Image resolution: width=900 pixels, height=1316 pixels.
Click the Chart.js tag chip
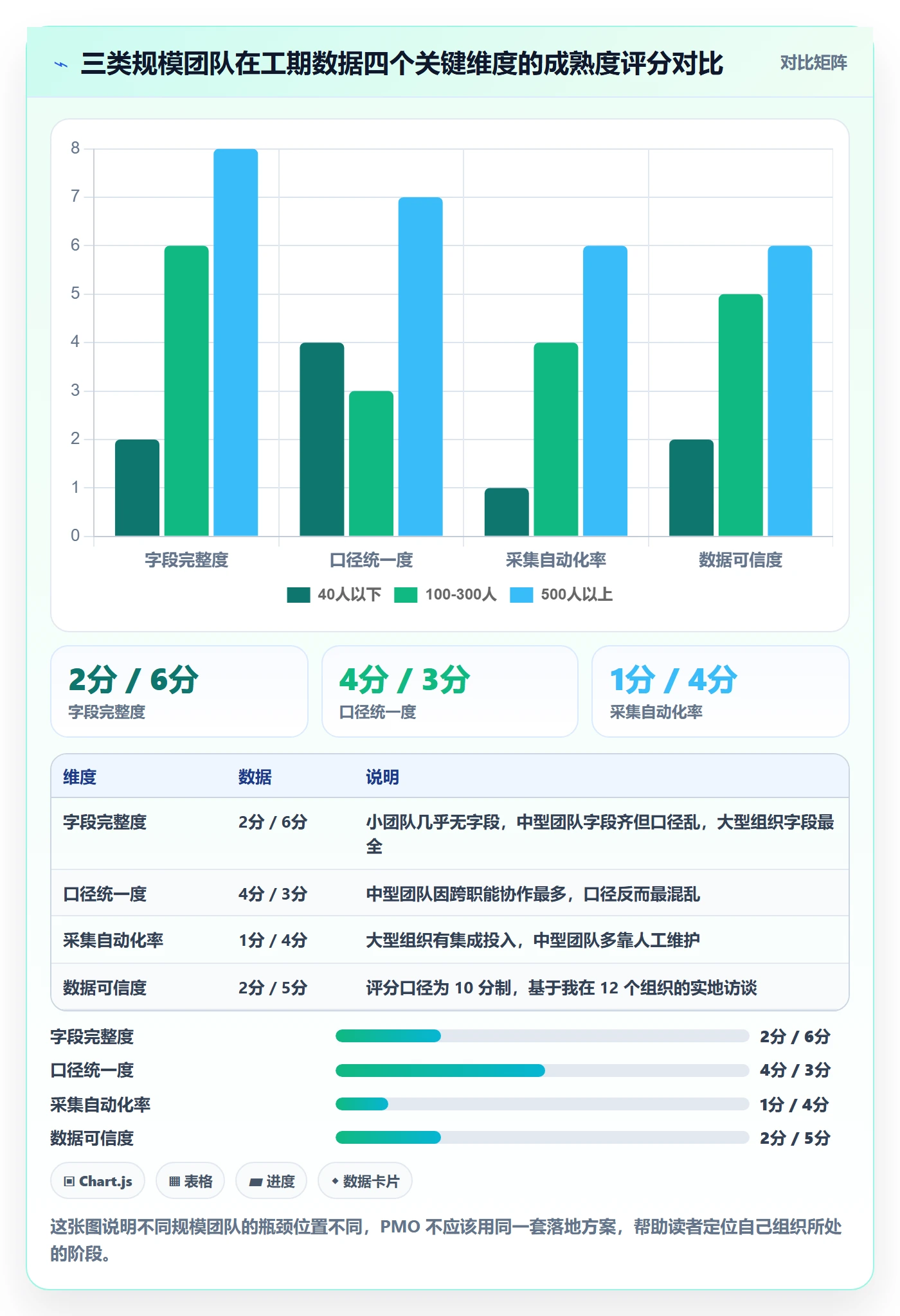pyautogui.click(x=98, y=1181)
